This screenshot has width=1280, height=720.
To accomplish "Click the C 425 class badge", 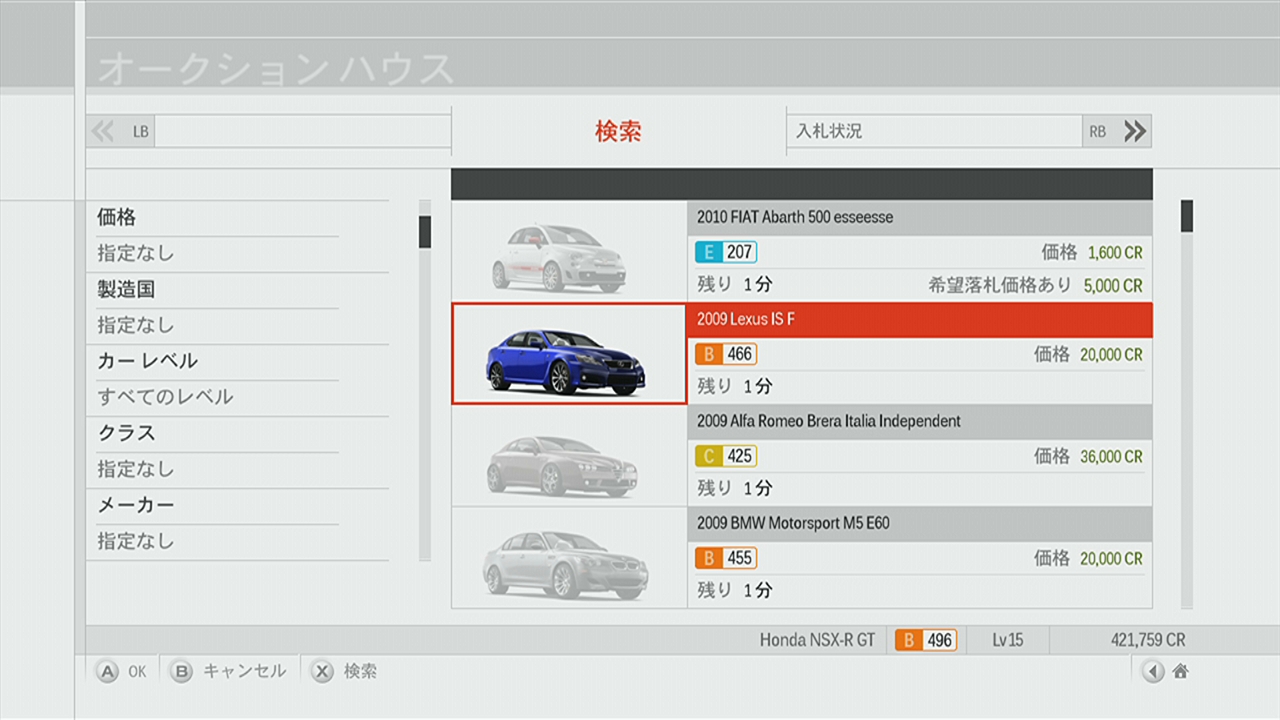I will (x=726, y=456).
